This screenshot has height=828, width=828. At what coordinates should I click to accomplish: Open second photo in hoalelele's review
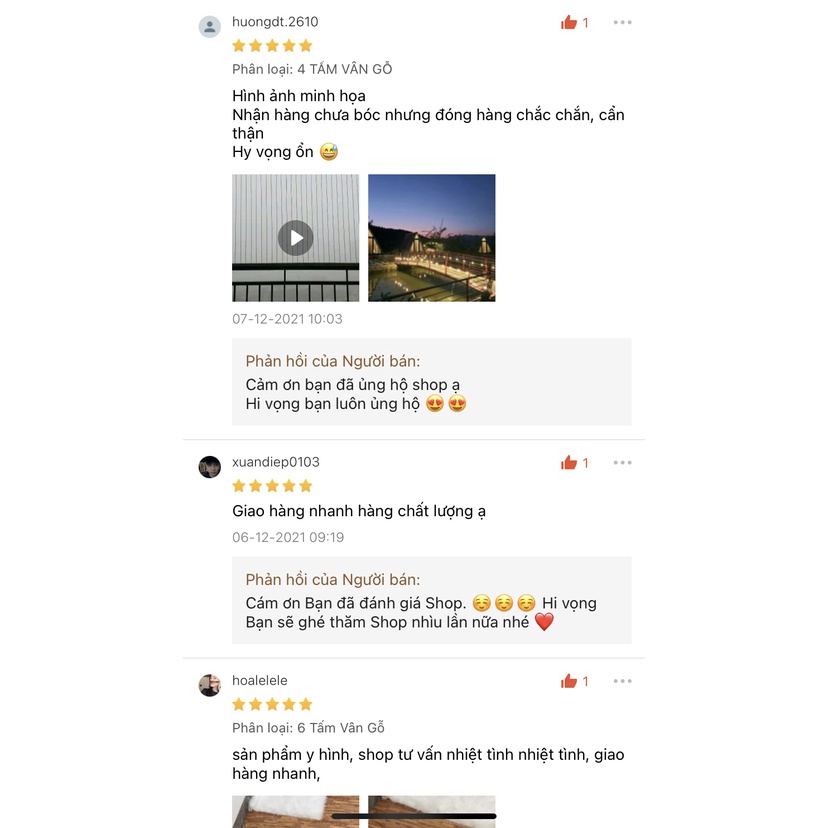tap(431, 811)
